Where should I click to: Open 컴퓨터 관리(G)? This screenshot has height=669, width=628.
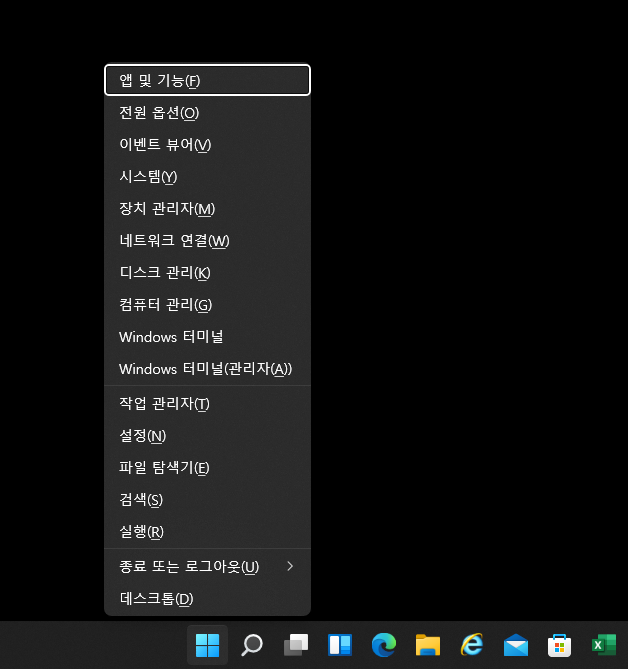[x=207, y=305]
